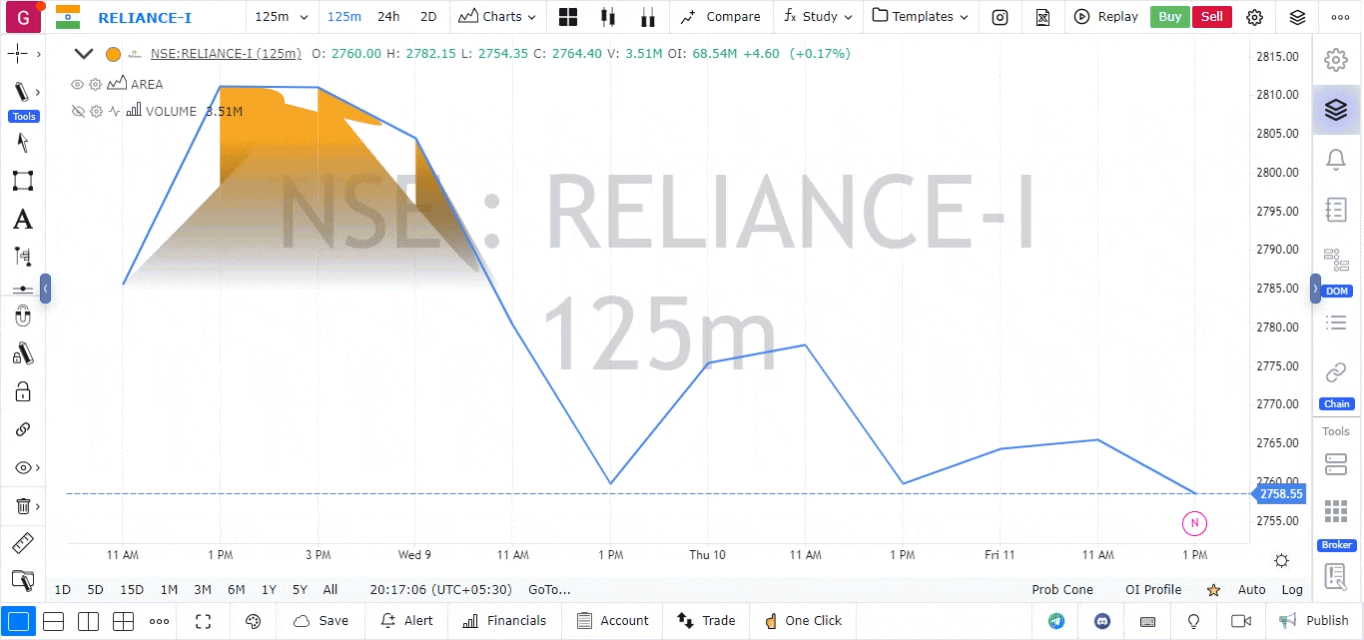Switch to the 24h interval
Viewport: 1364px width, 640px height.
pos(388,17)
